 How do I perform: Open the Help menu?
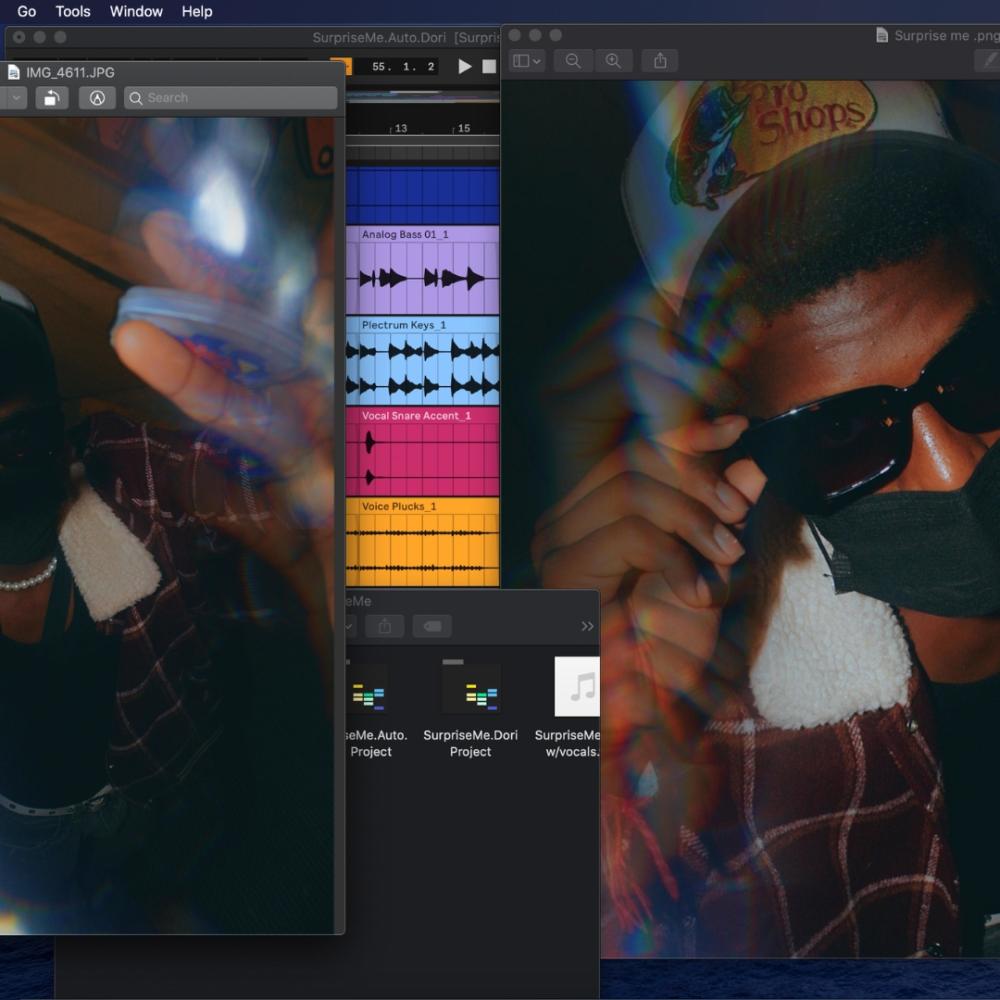196,11
